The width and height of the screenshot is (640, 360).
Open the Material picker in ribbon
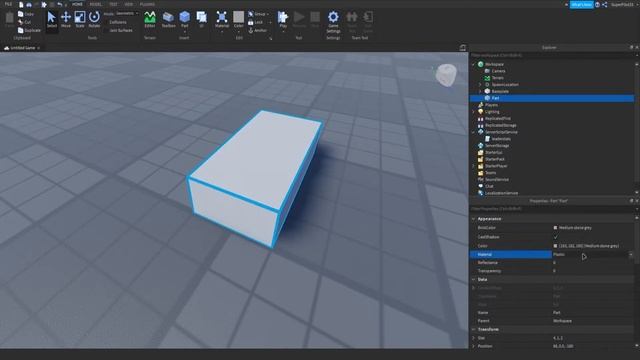pyautogui.click(x=222, y=20)
